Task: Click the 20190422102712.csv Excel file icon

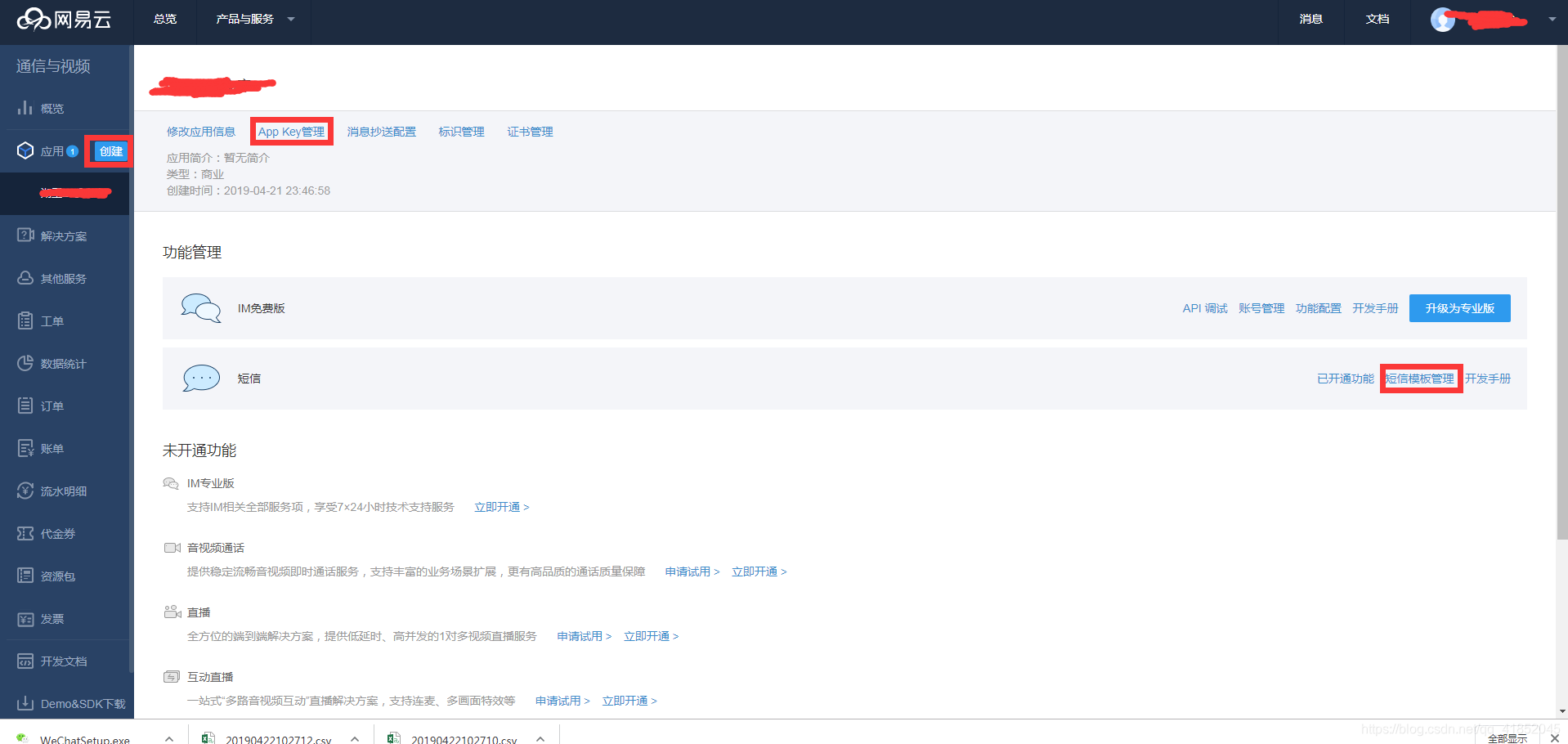Action: [208, 738]
